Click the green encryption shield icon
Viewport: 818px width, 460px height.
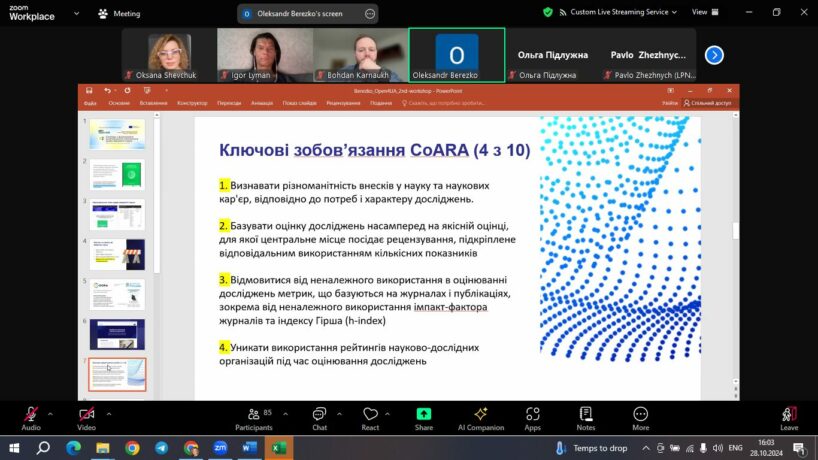548,12
